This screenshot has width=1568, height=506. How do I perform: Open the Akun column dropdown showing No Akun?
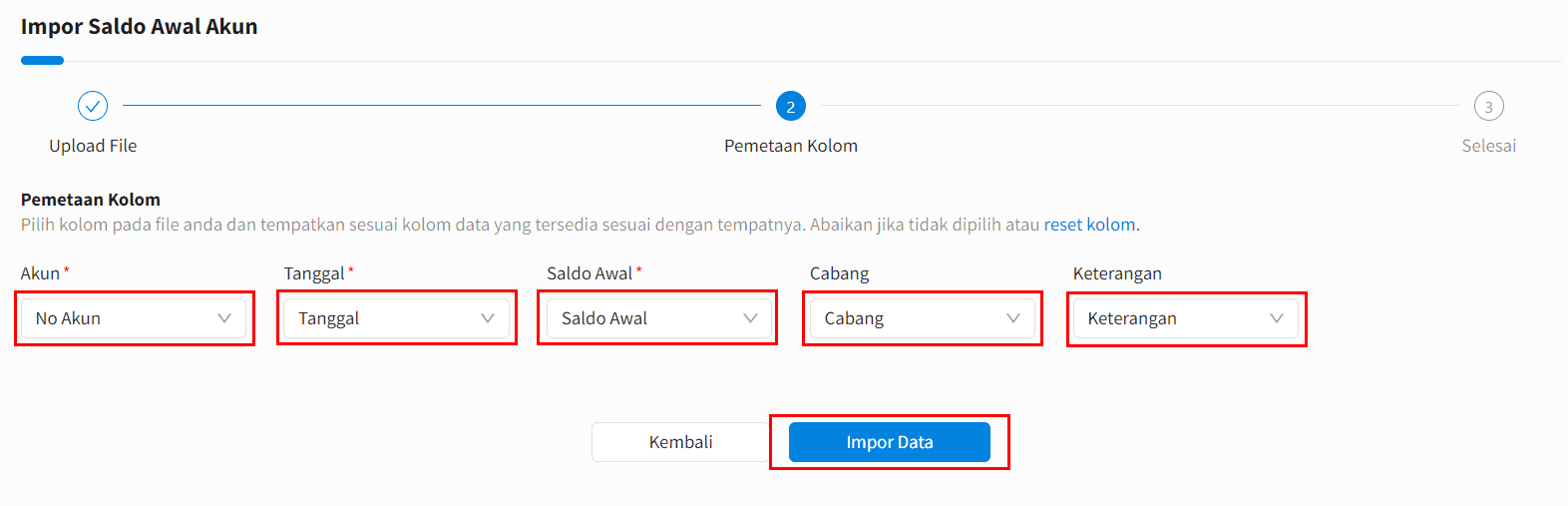pos(134,318)
